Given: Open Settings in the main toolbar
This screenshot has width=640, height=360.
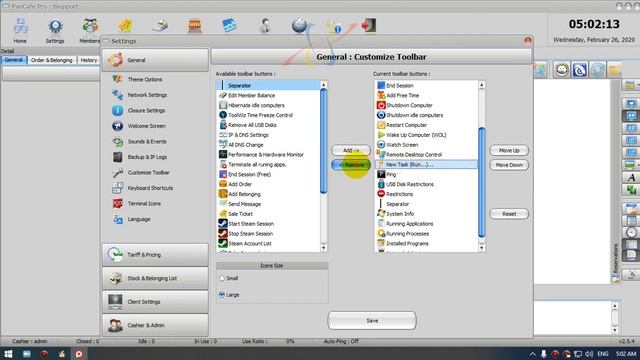Looking at the screenshot, I should (55, 31).
